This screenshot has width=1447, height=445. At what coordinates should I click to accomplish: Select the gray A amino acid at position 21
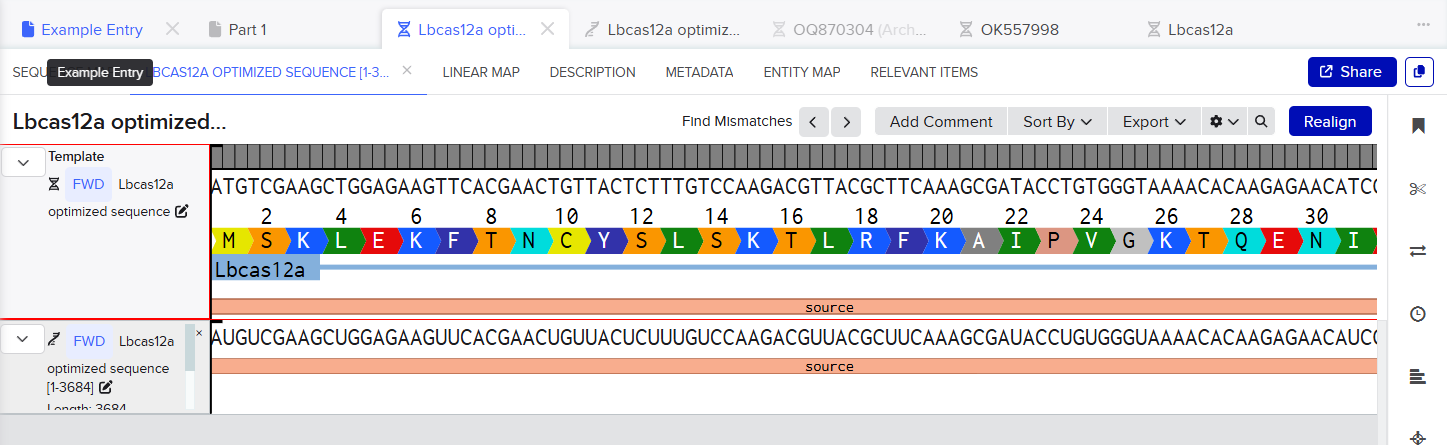(x=979, y=240)
